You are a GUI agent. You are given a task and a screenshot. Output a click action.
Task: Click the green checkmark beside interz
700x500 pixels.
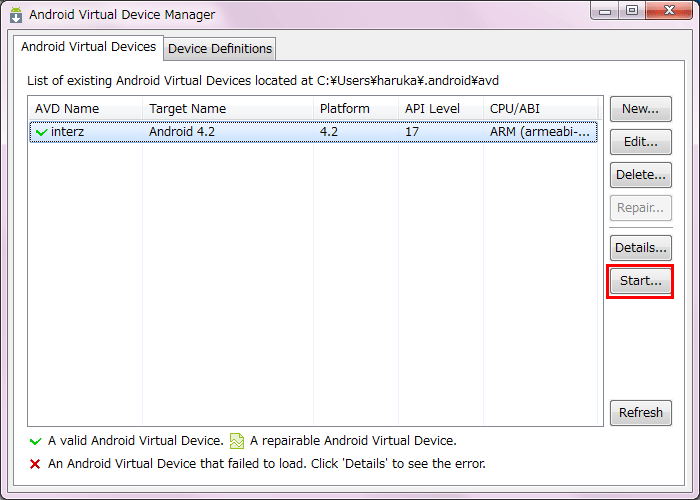pyautogui.click(x=42, y=132)
